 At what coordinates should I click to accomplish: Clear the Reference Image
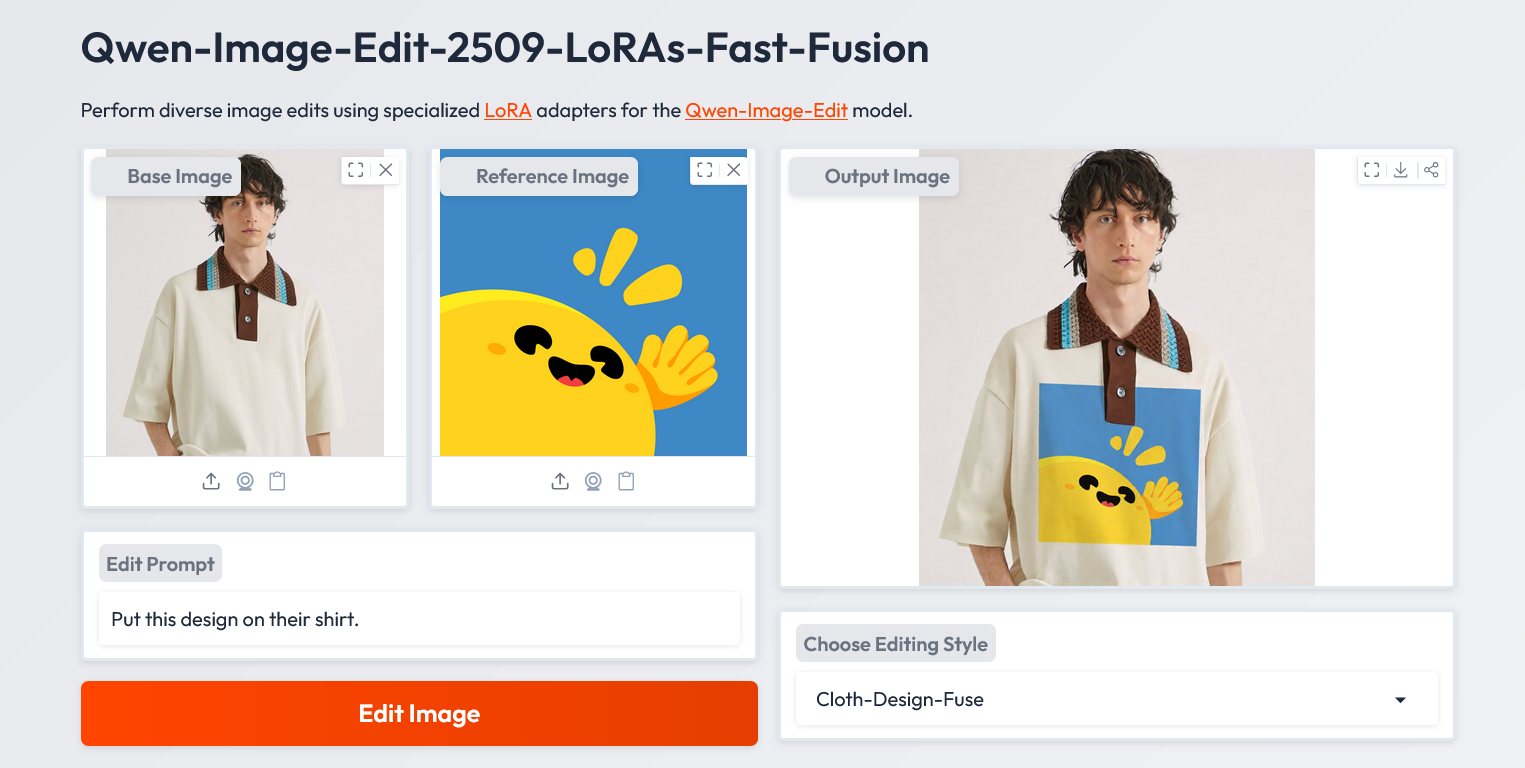tap(734, 170)
